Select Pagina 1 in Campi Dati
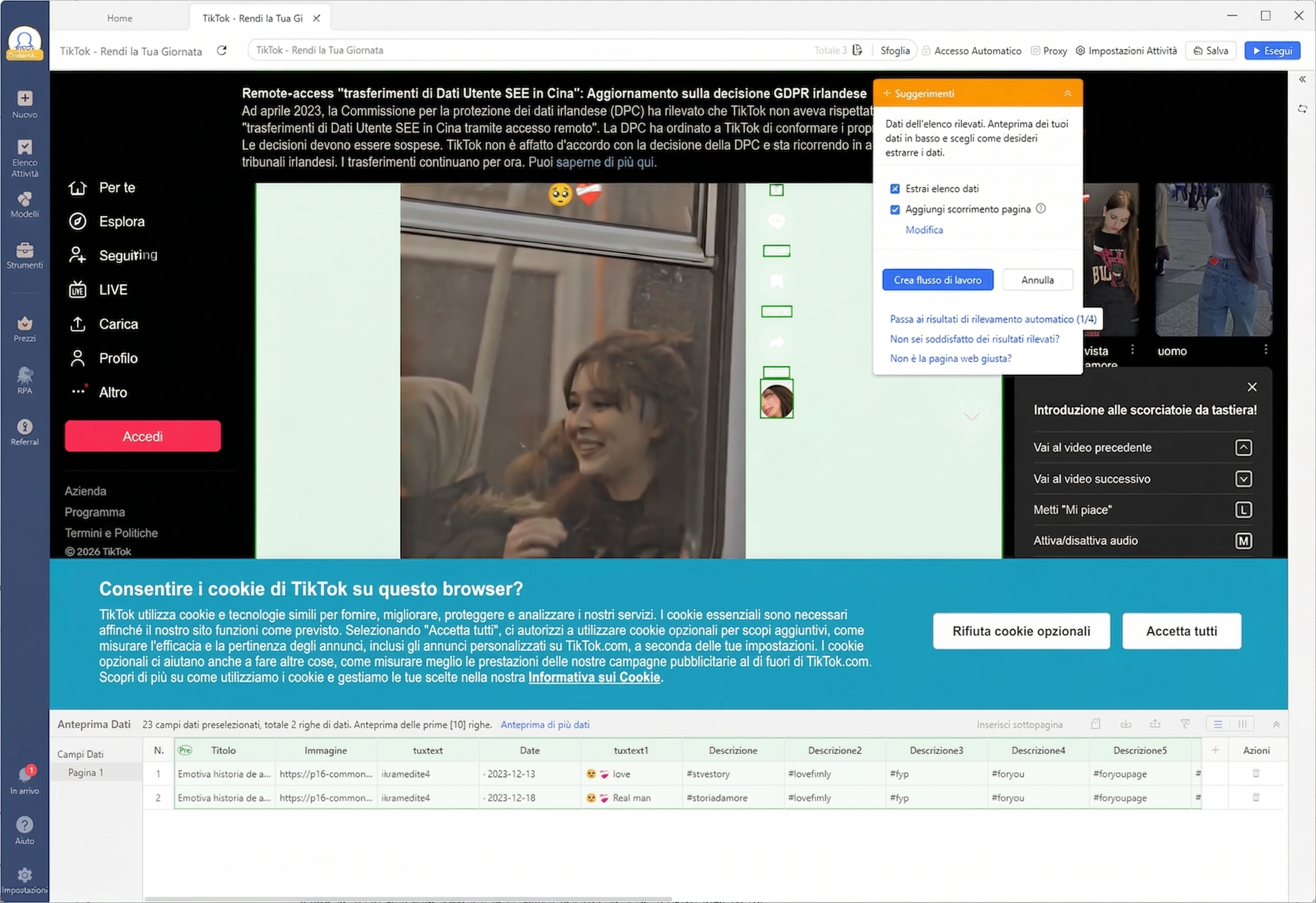The image size is (1316, 903). coord(86,773)
